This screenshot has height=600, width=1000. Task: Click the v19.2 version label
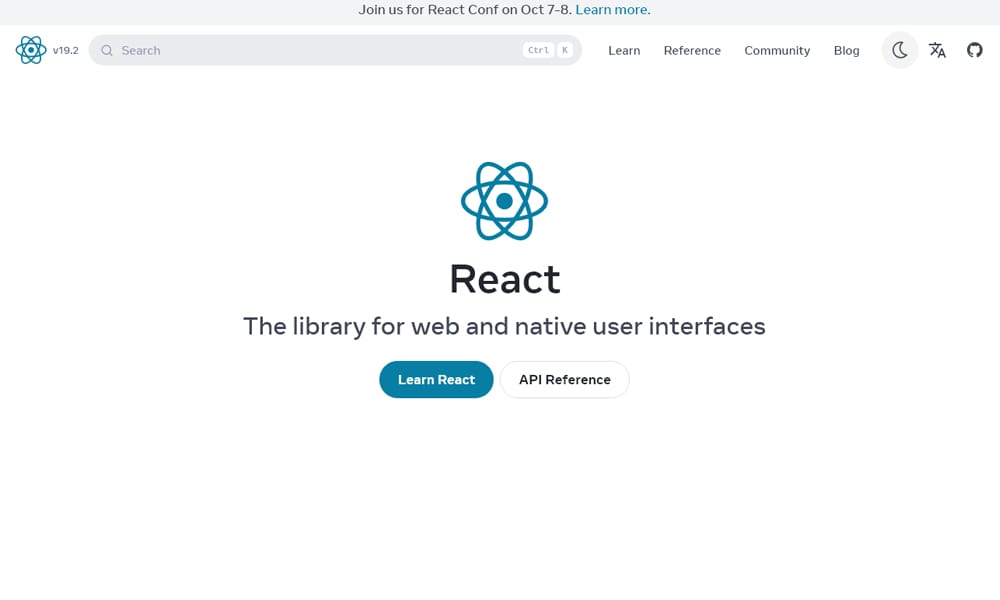point(66,50)
